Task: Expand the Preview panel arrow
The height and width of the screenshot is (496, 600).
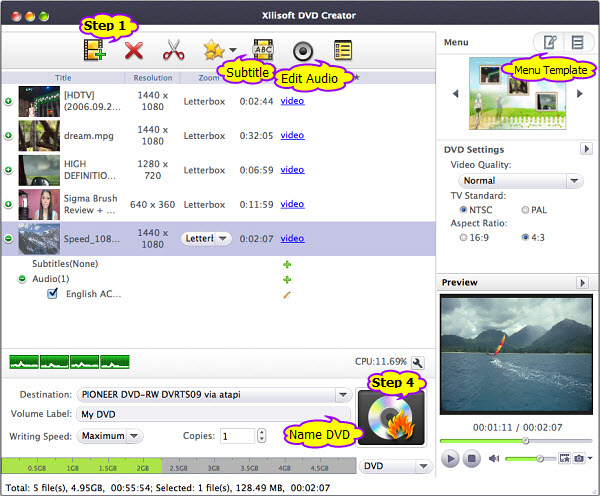Action: (582, 282)
